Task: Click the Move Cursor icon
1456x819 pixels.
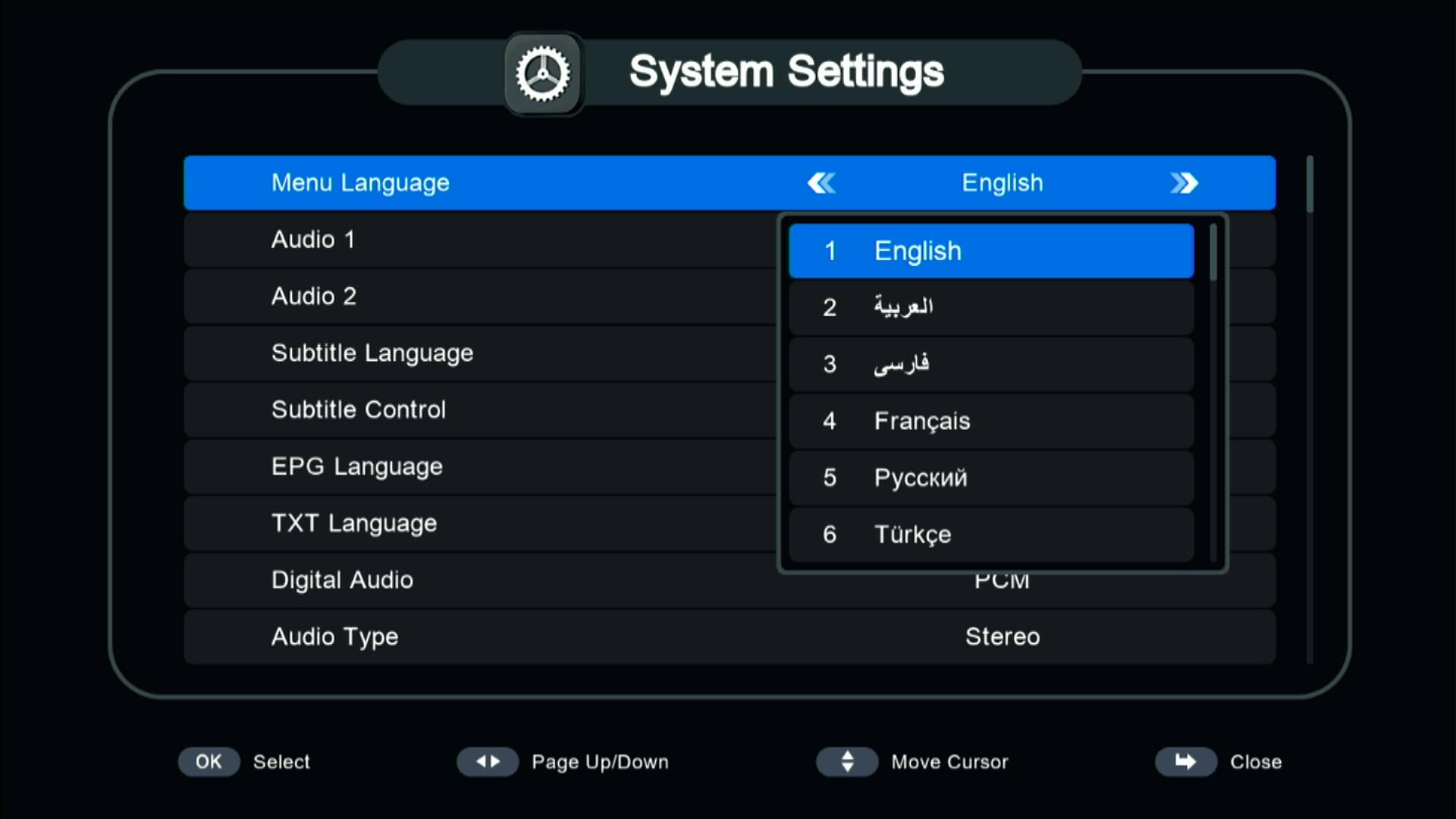Action: (x=847, y=761)
